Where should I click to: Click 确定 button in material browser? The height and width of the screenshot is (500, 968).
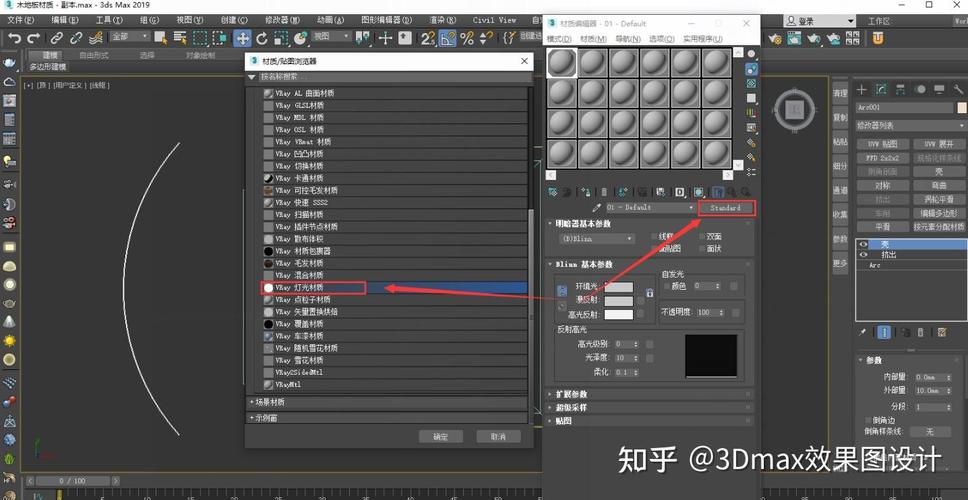[440, 436]
